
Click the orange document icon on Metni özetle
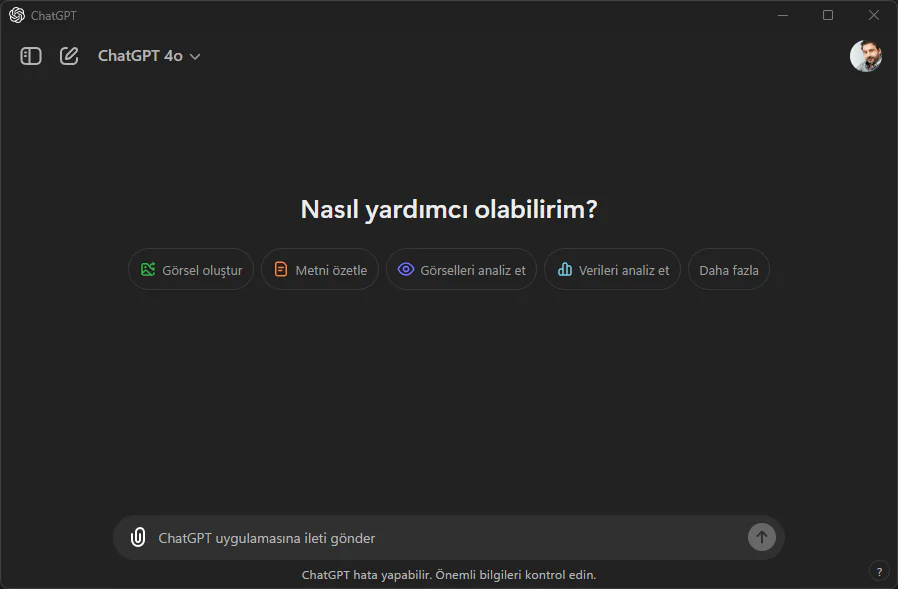pyautogui.click(x=277, y=269)
